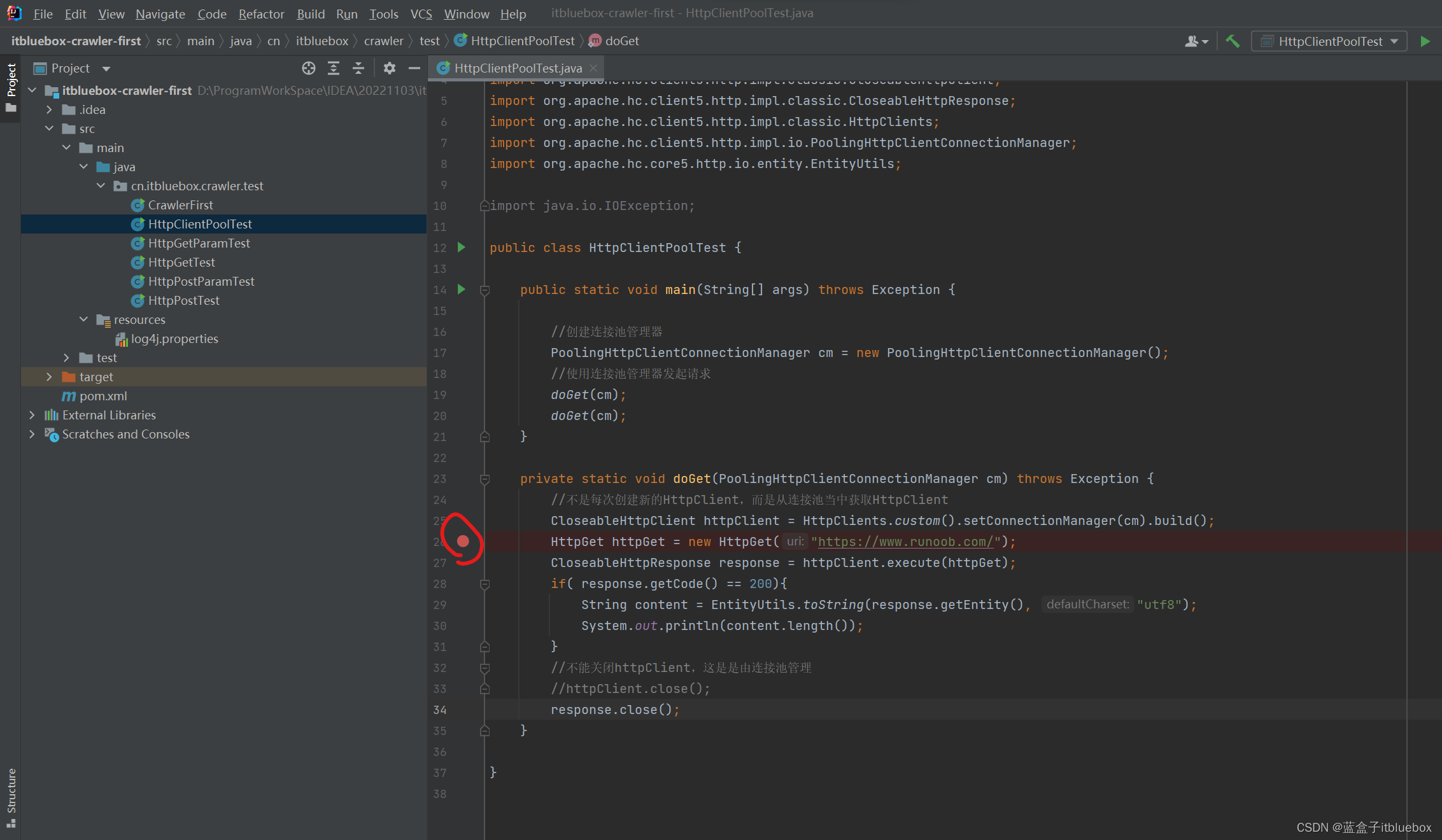This screenshot has width=1442, height=840.
Task: Hide the Project panel with minus icon
Action: click(x=414, y=68)
